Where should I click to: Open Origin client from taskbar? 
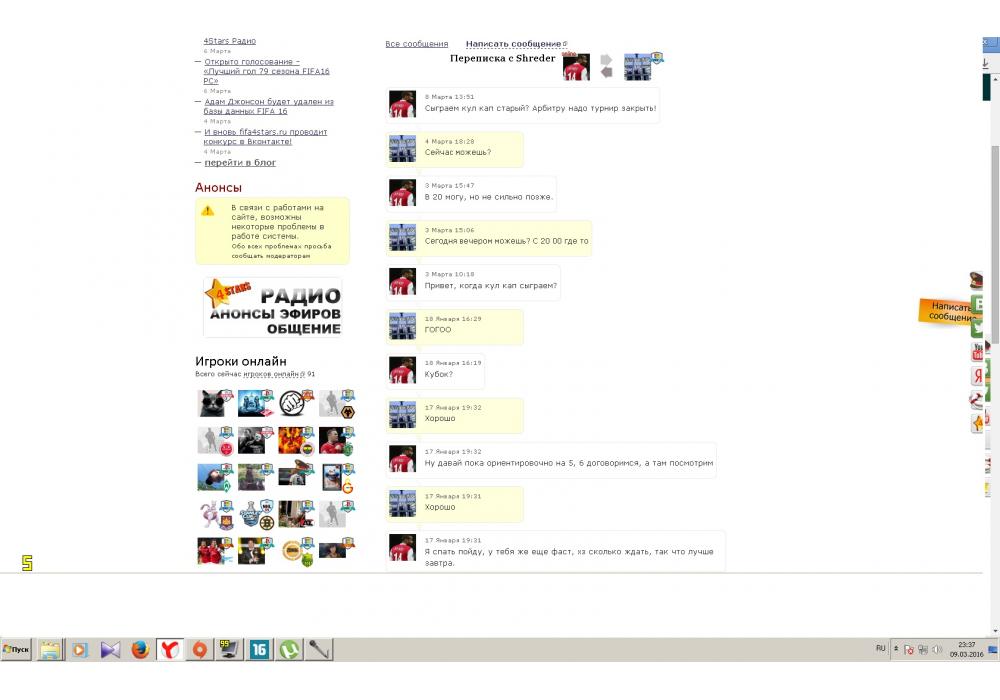[x=200, y=650]
